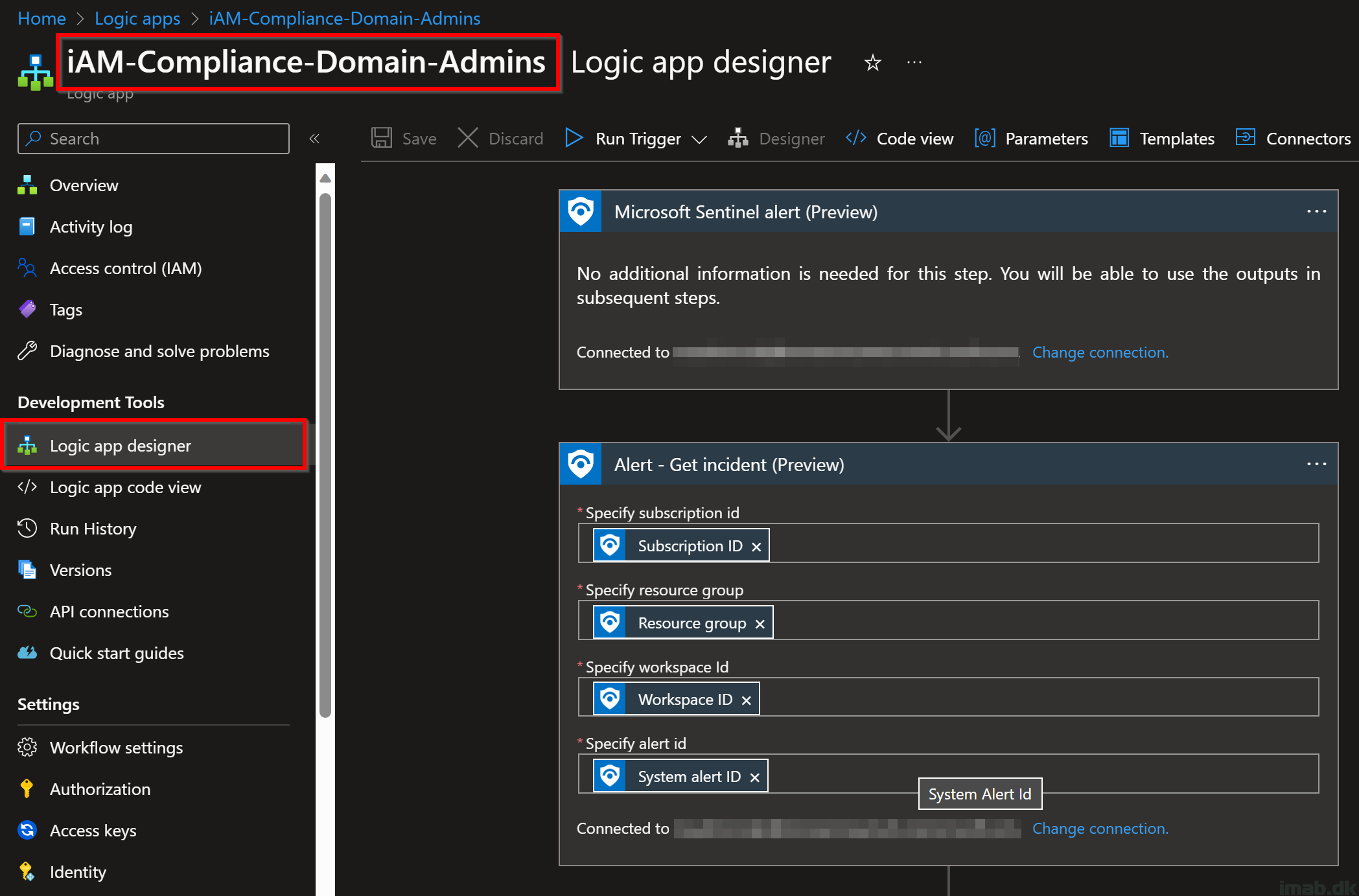The height and width of the screenshot is (896, 1359).
Task: Remove the System alert ID token
Action: [755, 777]
